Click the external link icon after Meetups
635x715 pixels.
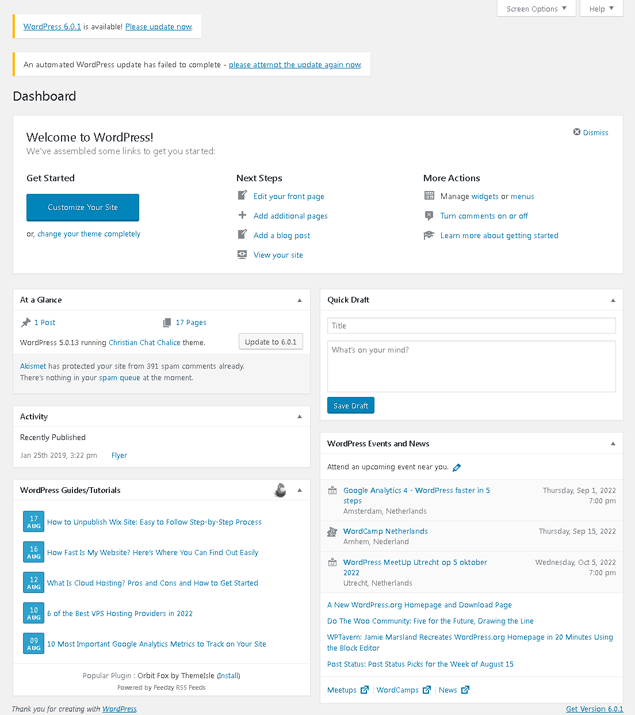(x=364, y=689)
